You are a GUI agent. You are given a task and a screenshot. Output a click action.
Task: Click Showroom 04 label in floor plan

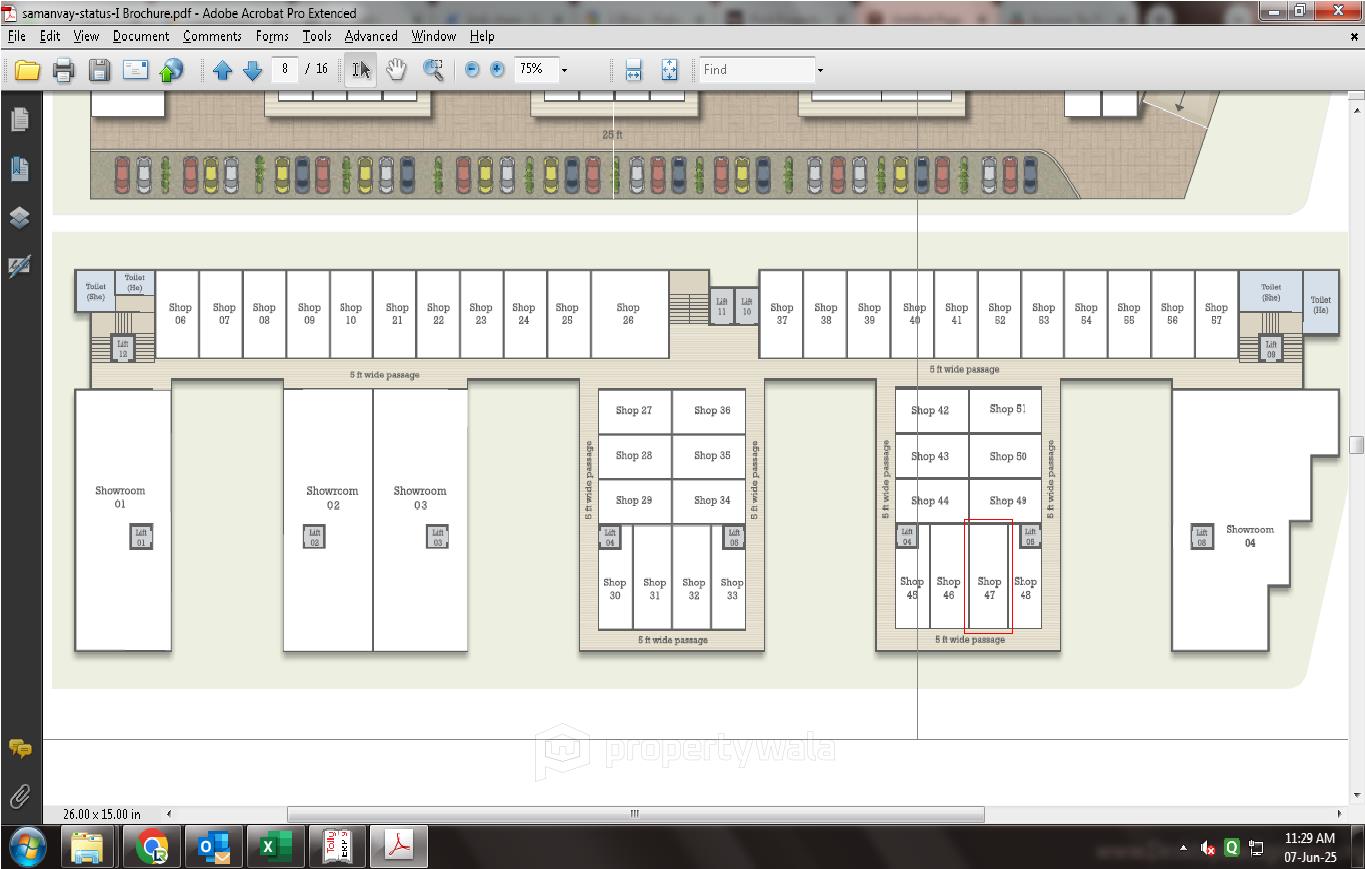1250,536
